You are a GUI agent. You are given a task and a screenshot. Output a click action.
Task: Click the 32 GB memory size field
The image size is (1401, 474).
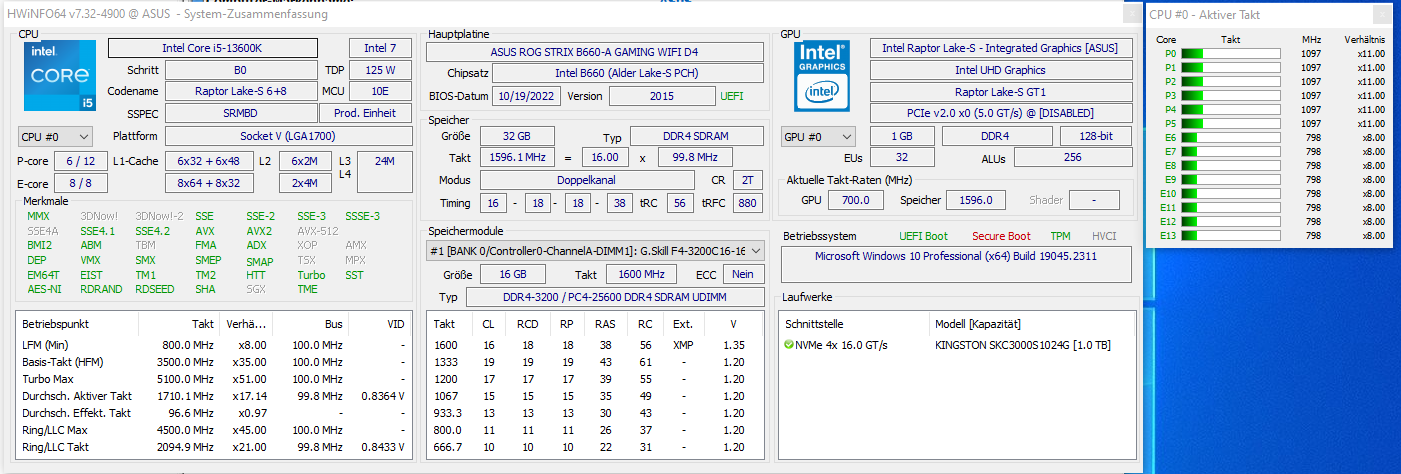click(517, 137)
